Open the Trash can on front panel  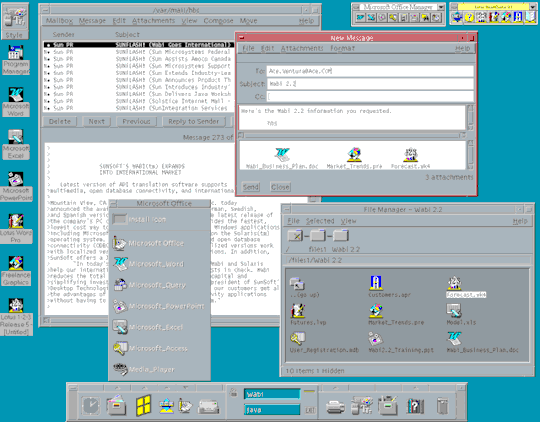pos(443,406)
